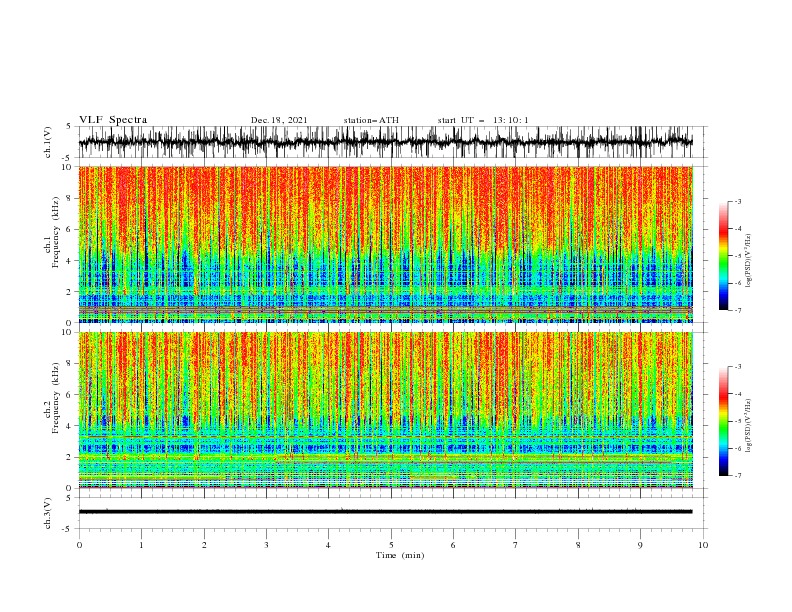Click the x-axis tick label "9"
The height and width of the screenshot is (612, 792).
(x=640, y=545)
